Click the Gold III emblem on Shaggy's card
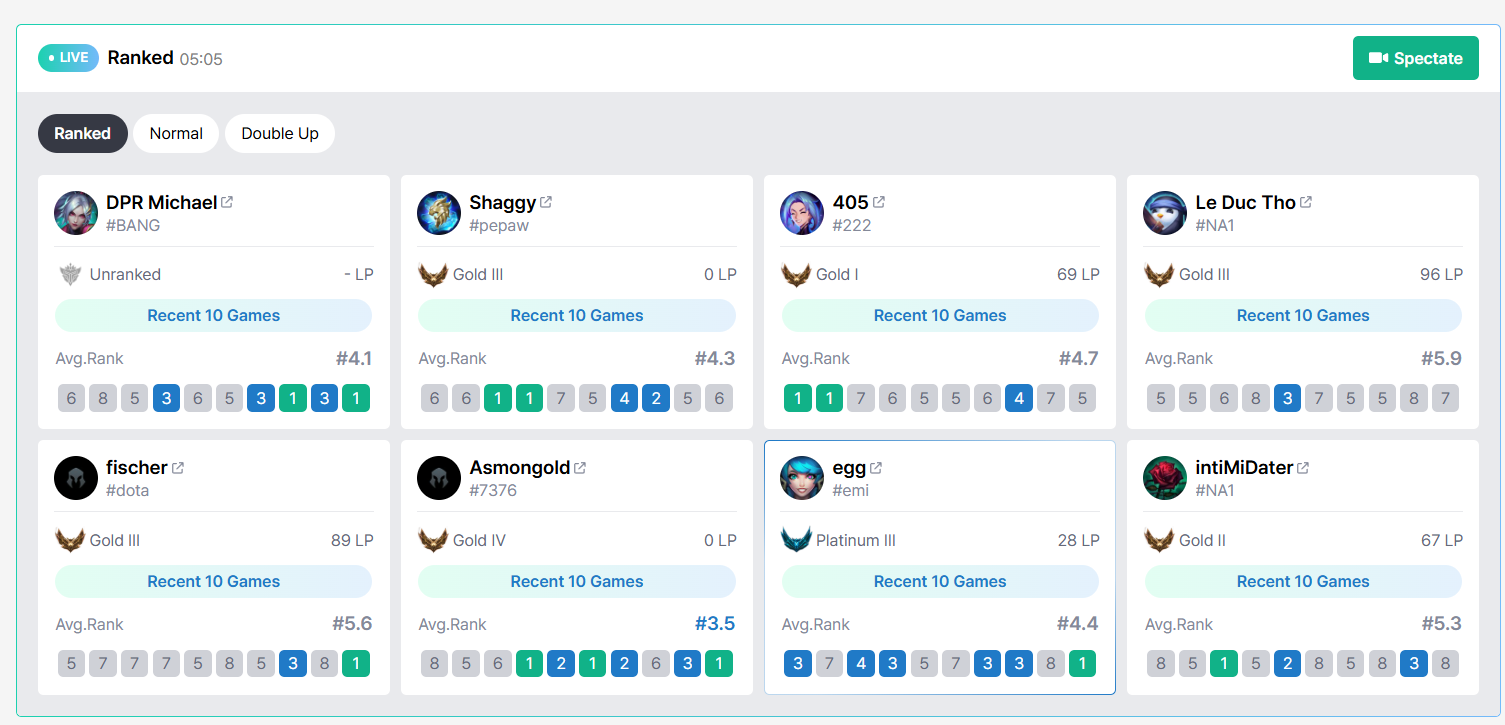 (433, 274)
